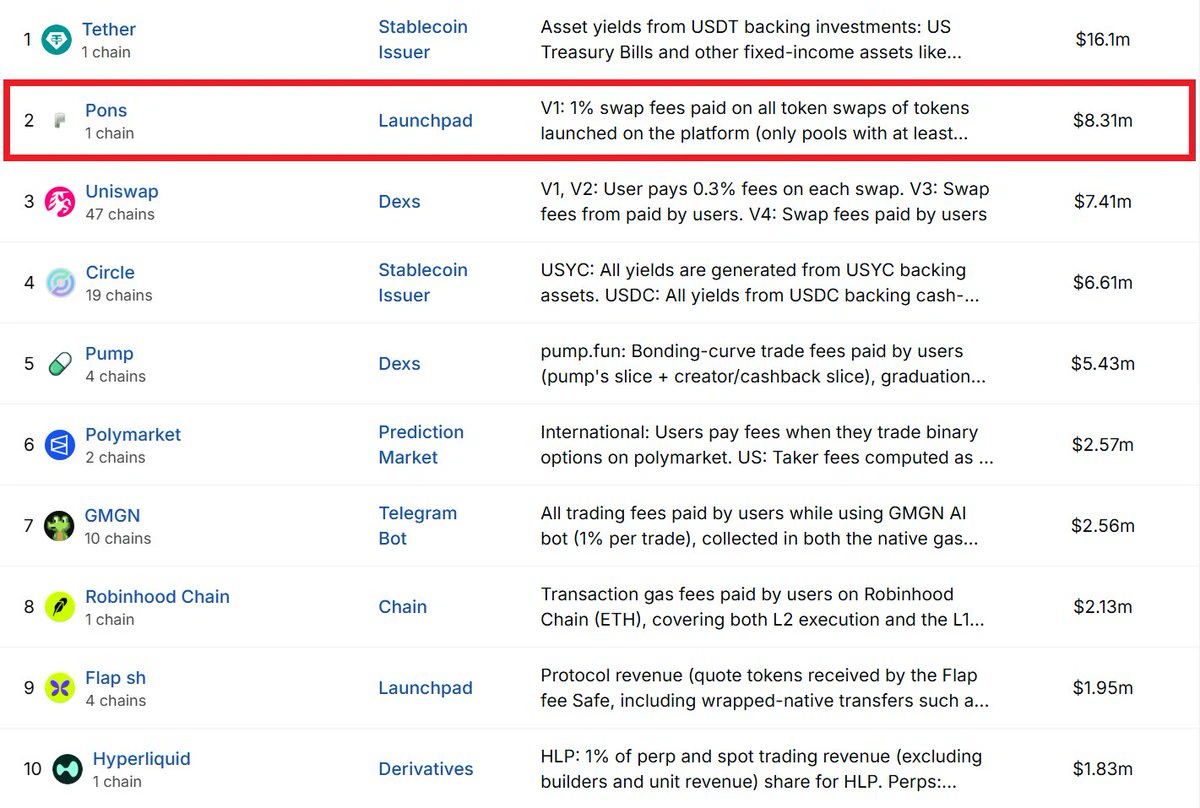This screenshot has width=1200, height=808.
Task: Open Pons's Launchpad category link
Action: pyautogui.click(x=425, y=121)
